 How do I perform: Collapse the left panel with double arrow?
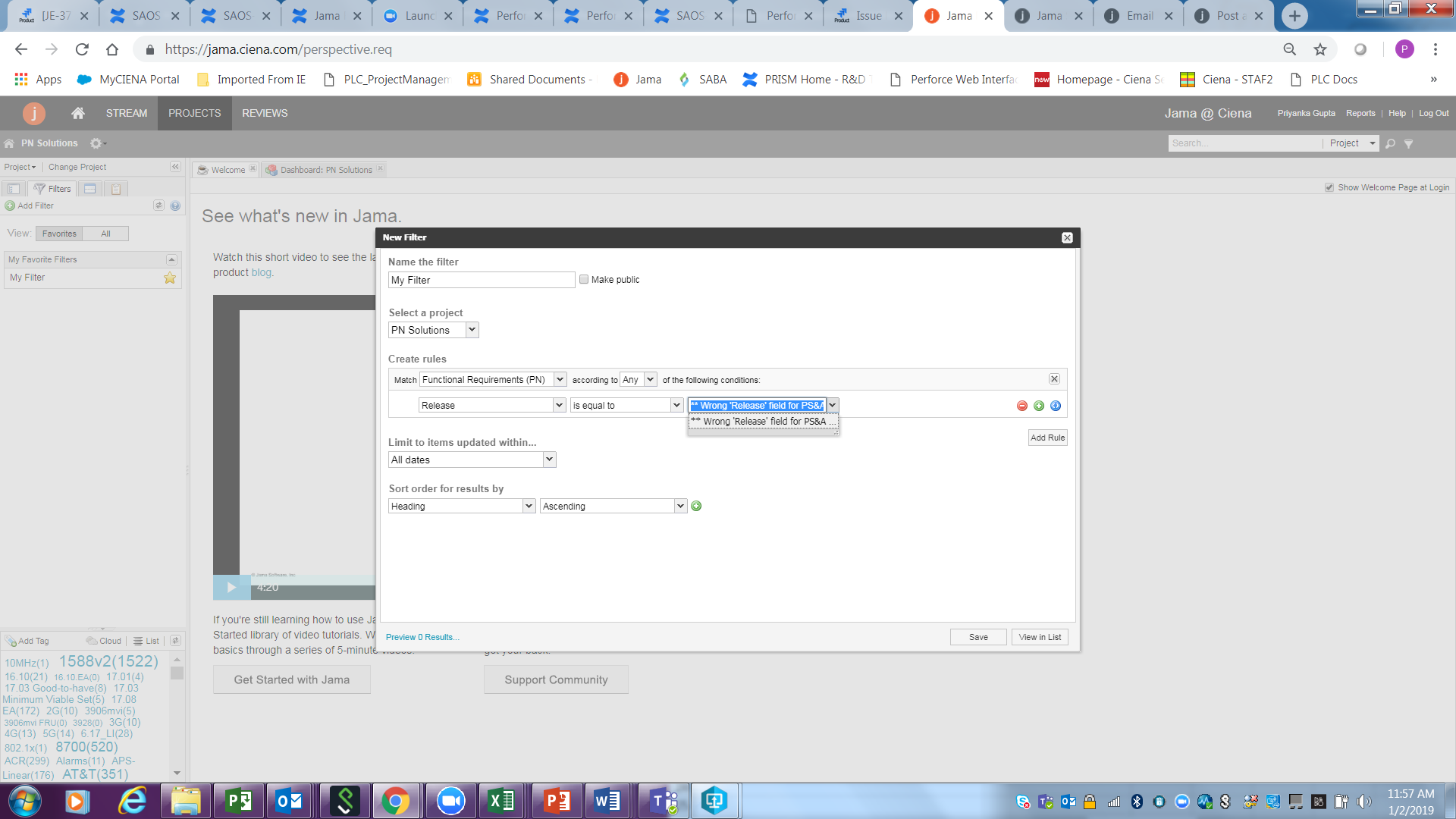coord(175,167)
